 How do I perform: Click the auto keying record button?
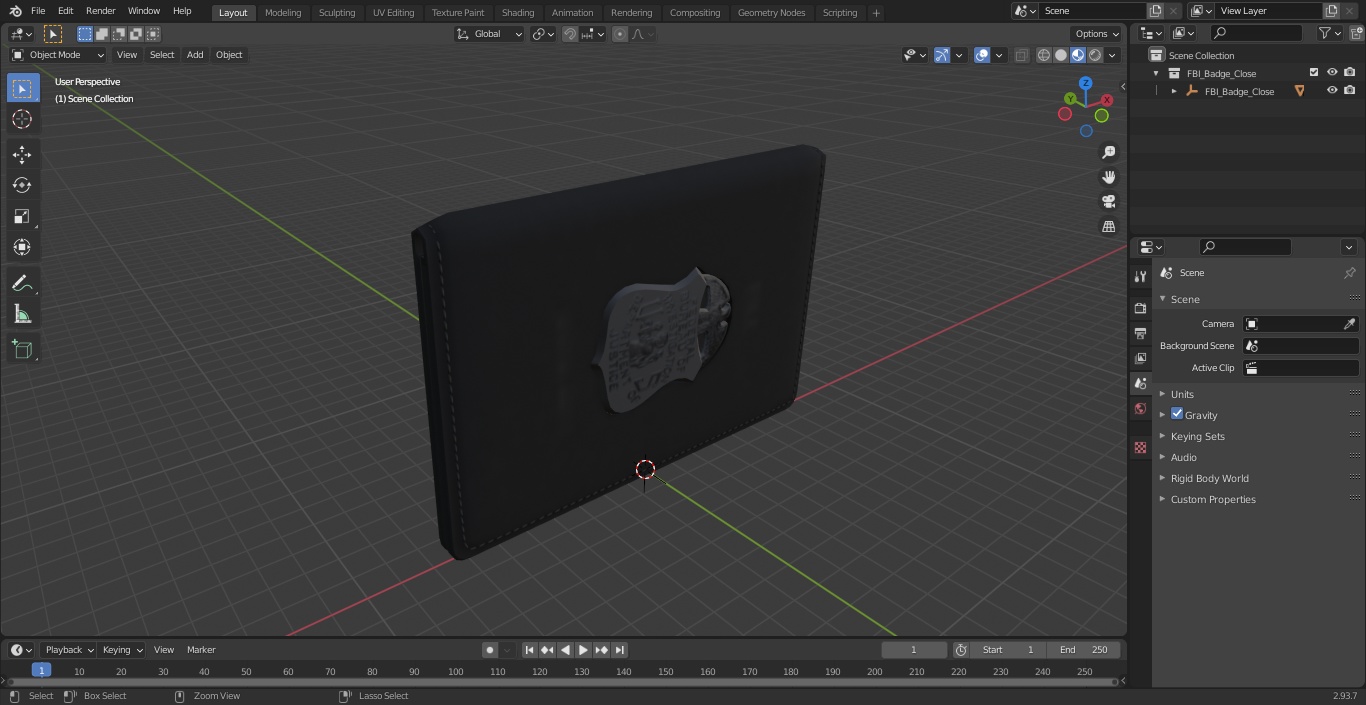(x=490, y=650)
